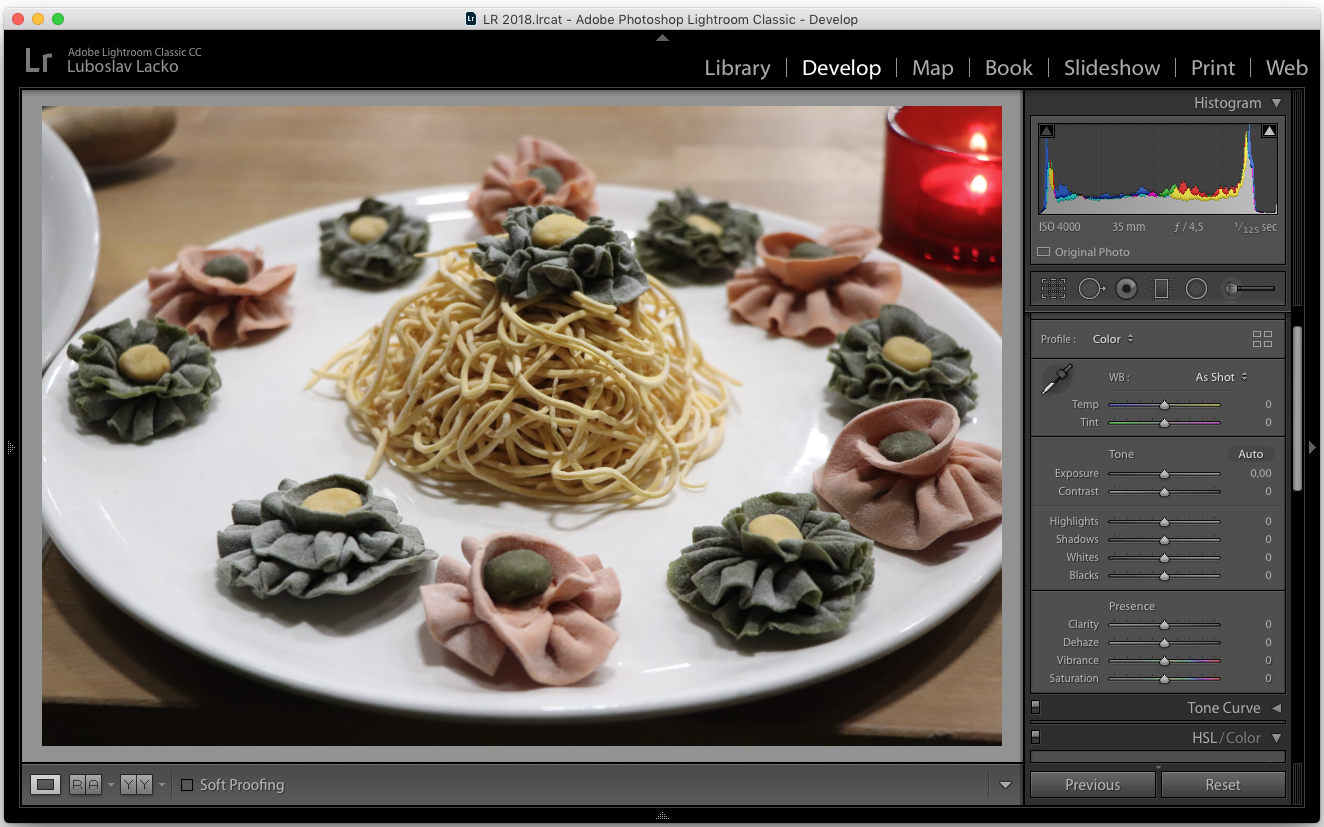Click the Exposure slider handle
Viewport: 1324px width, 827px height.
click(1164, 474)
